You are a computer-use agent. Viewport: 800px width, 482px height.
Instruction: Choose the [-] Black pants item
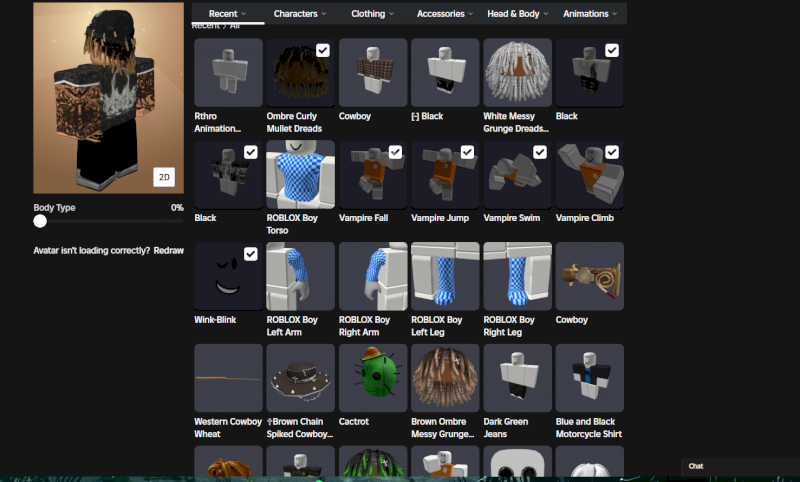[445, 72]
